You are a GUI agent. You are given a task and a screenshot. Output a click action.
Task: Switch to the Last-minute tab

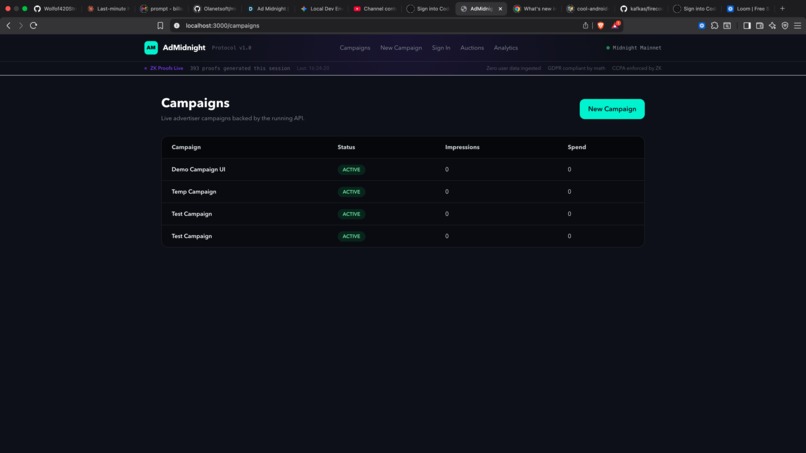pos(108,9)
